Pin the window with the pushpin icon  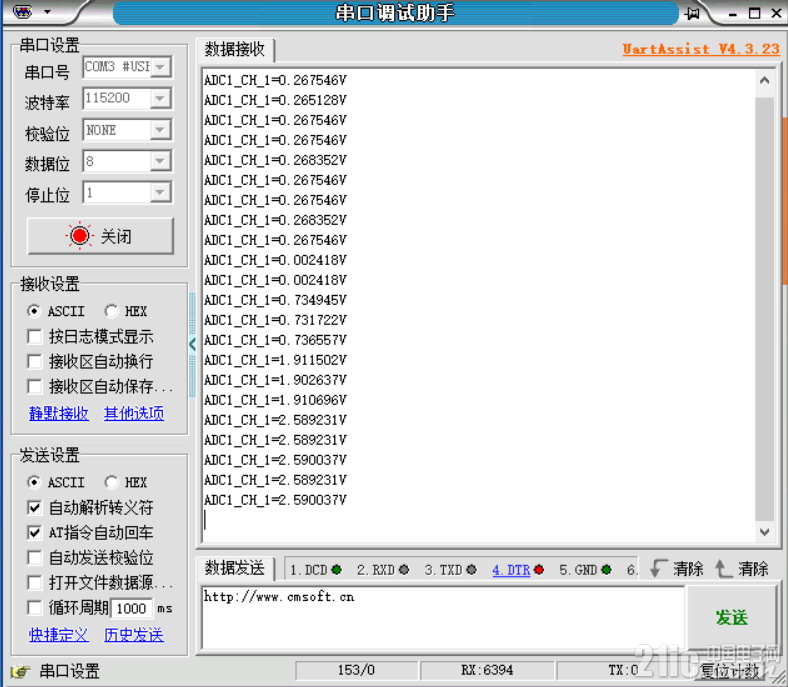click(692, 13)
